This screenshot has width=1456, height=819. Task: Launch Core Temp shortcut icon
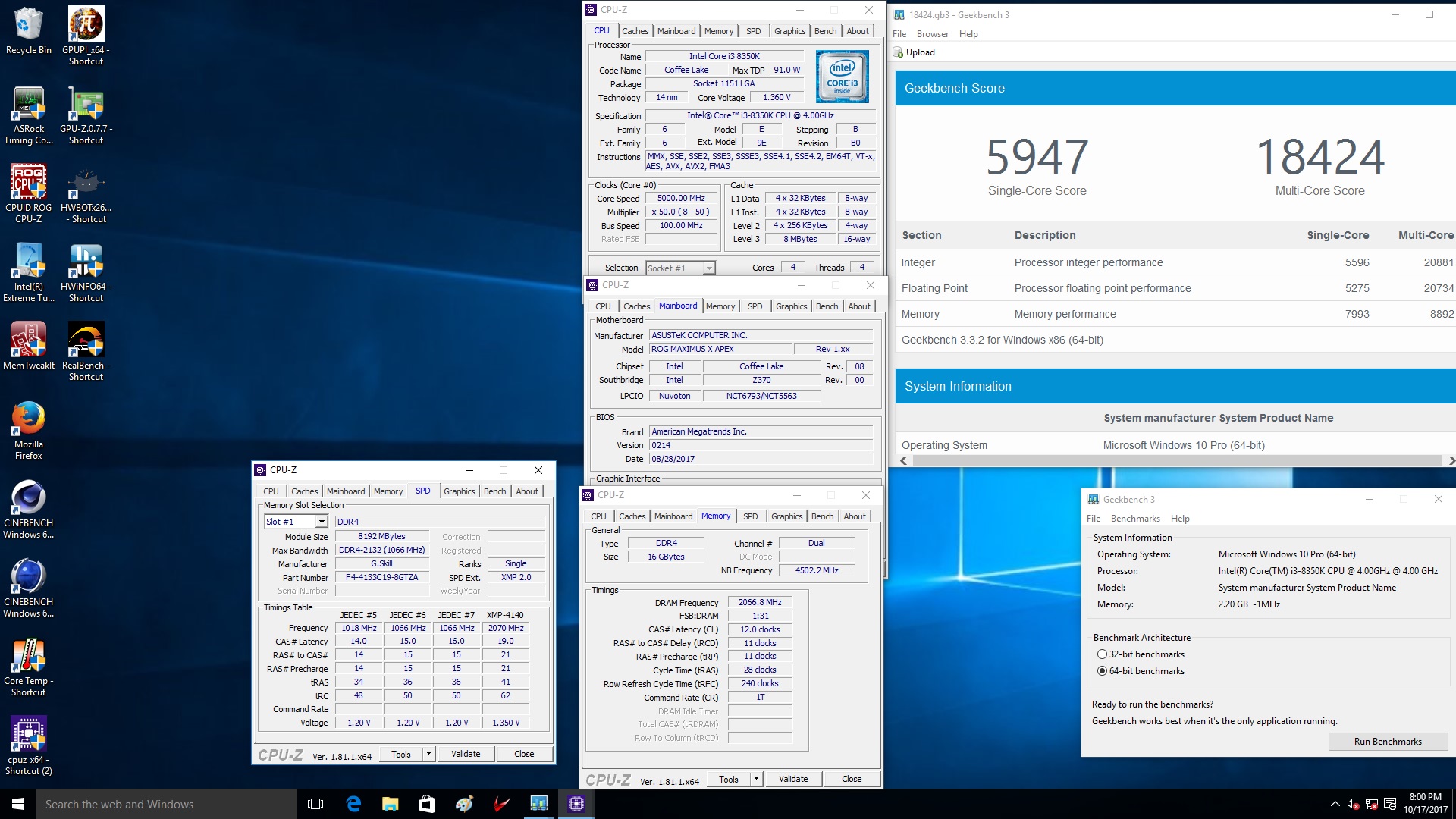28,667
